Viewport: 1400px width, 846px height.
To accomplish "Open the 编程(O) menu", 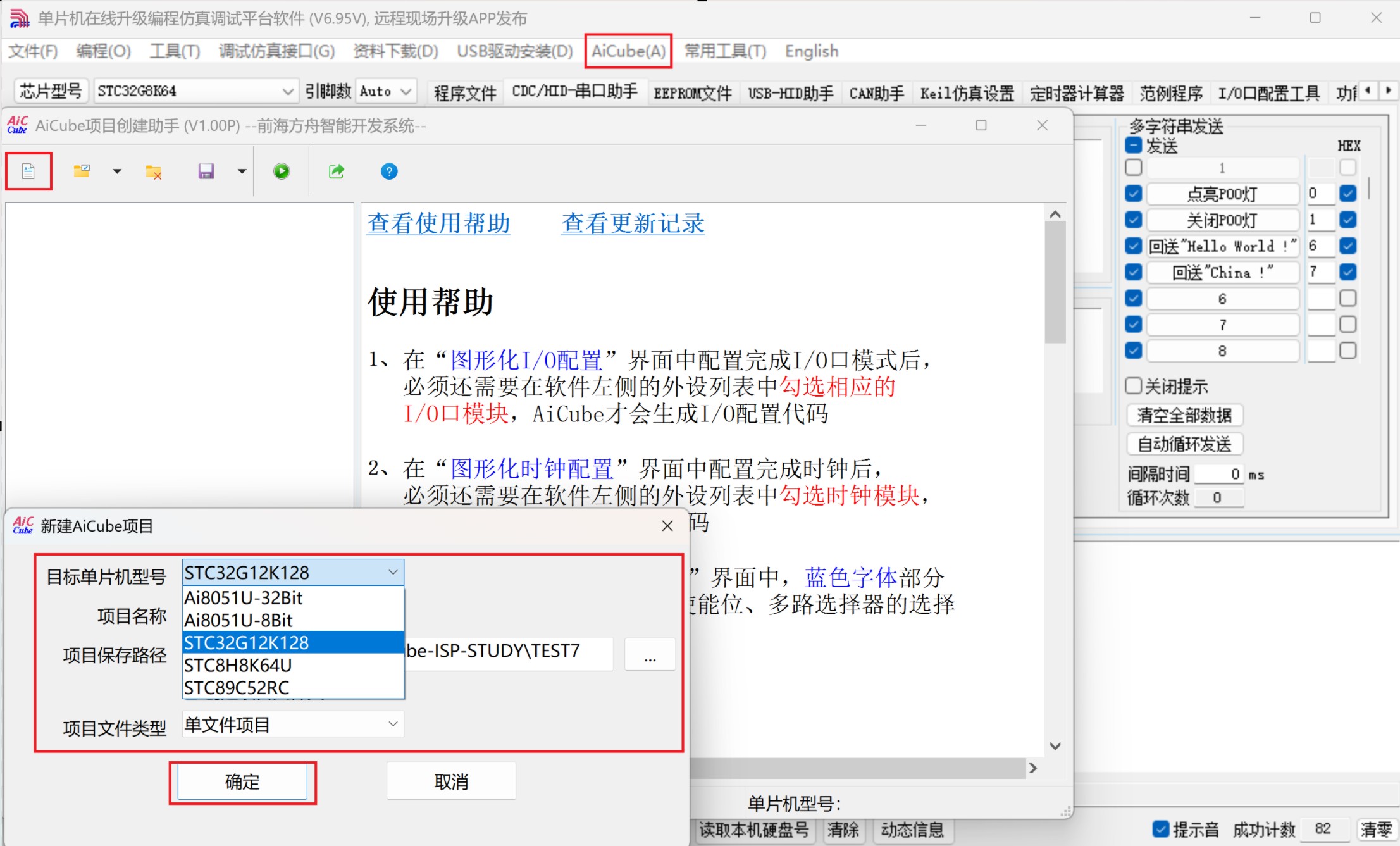I will click(x=103, y=51).
